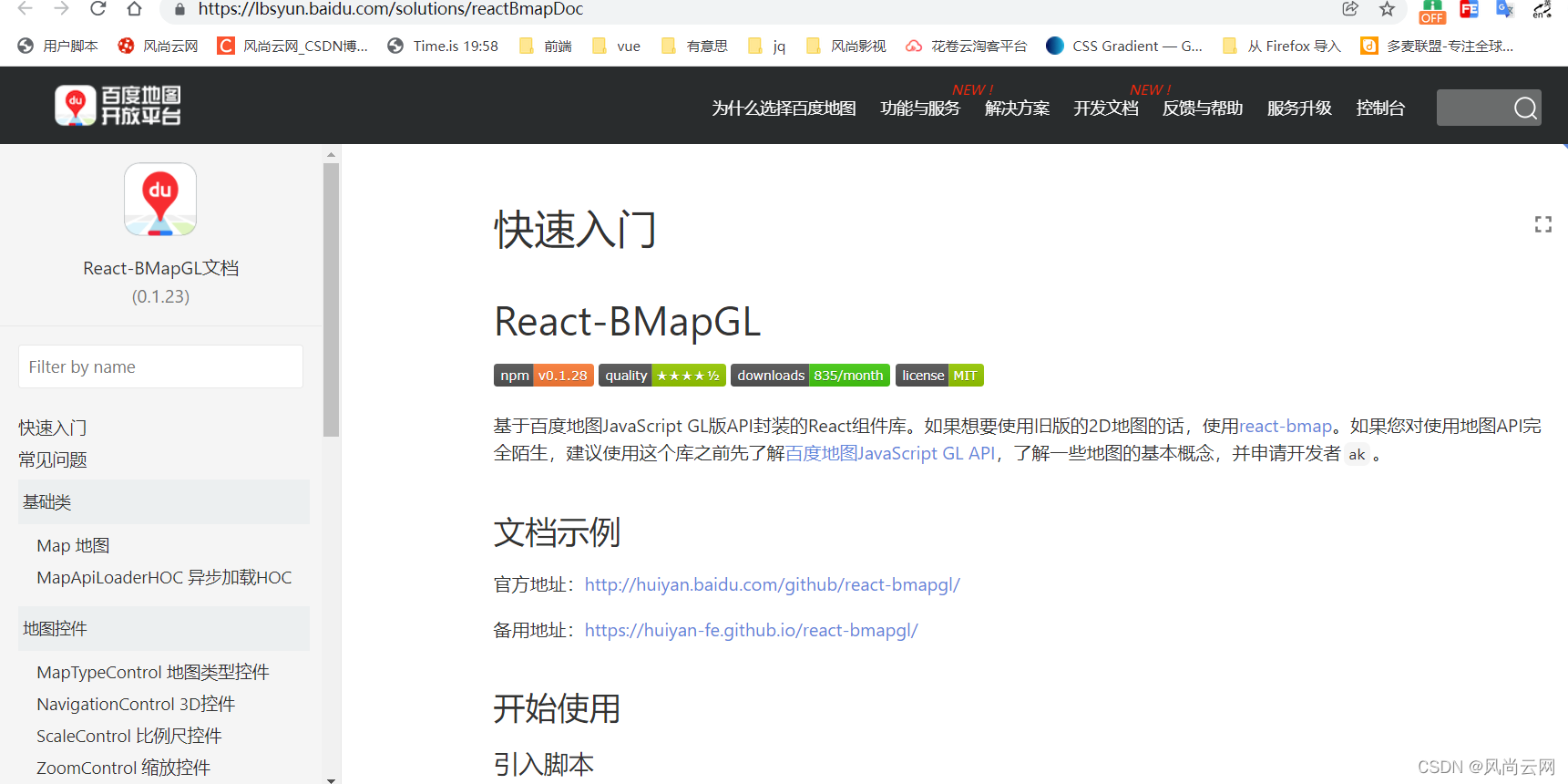
Task: Click the quality stars badge
Action: click(662, 376)
